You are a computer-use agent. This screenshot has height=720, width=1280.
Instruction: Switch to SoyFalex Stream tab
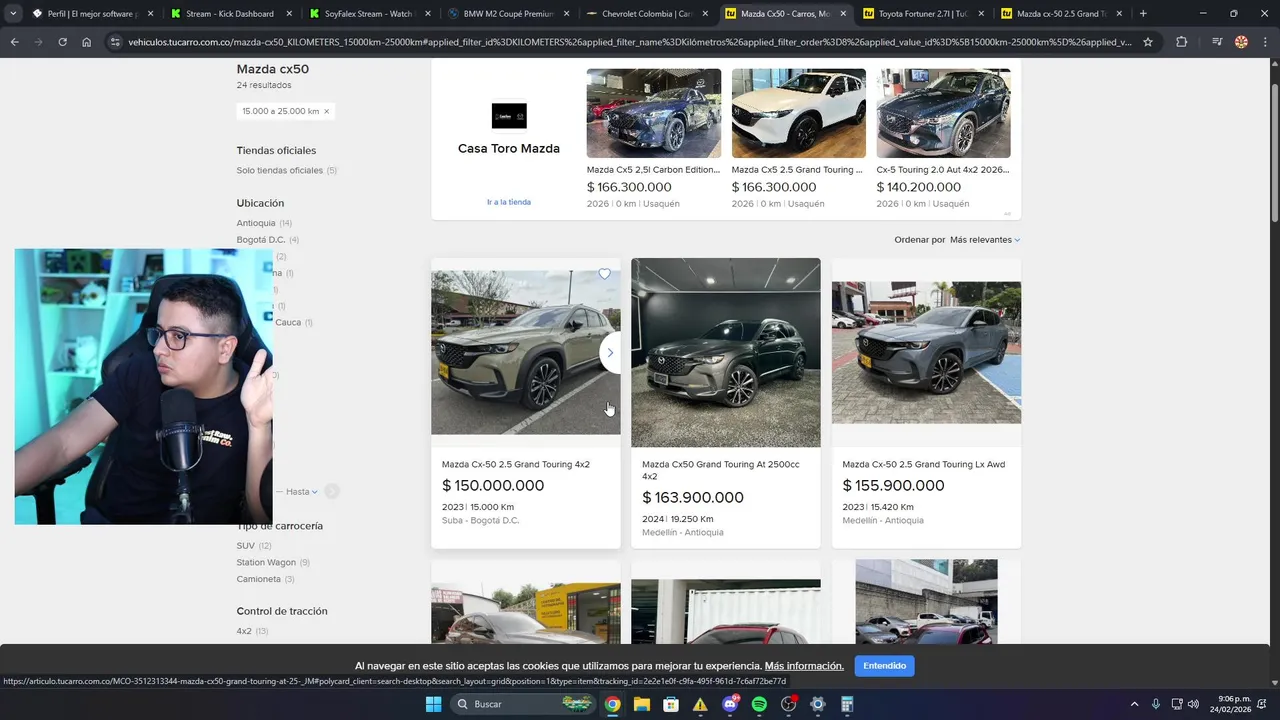[x=366, y=14]
